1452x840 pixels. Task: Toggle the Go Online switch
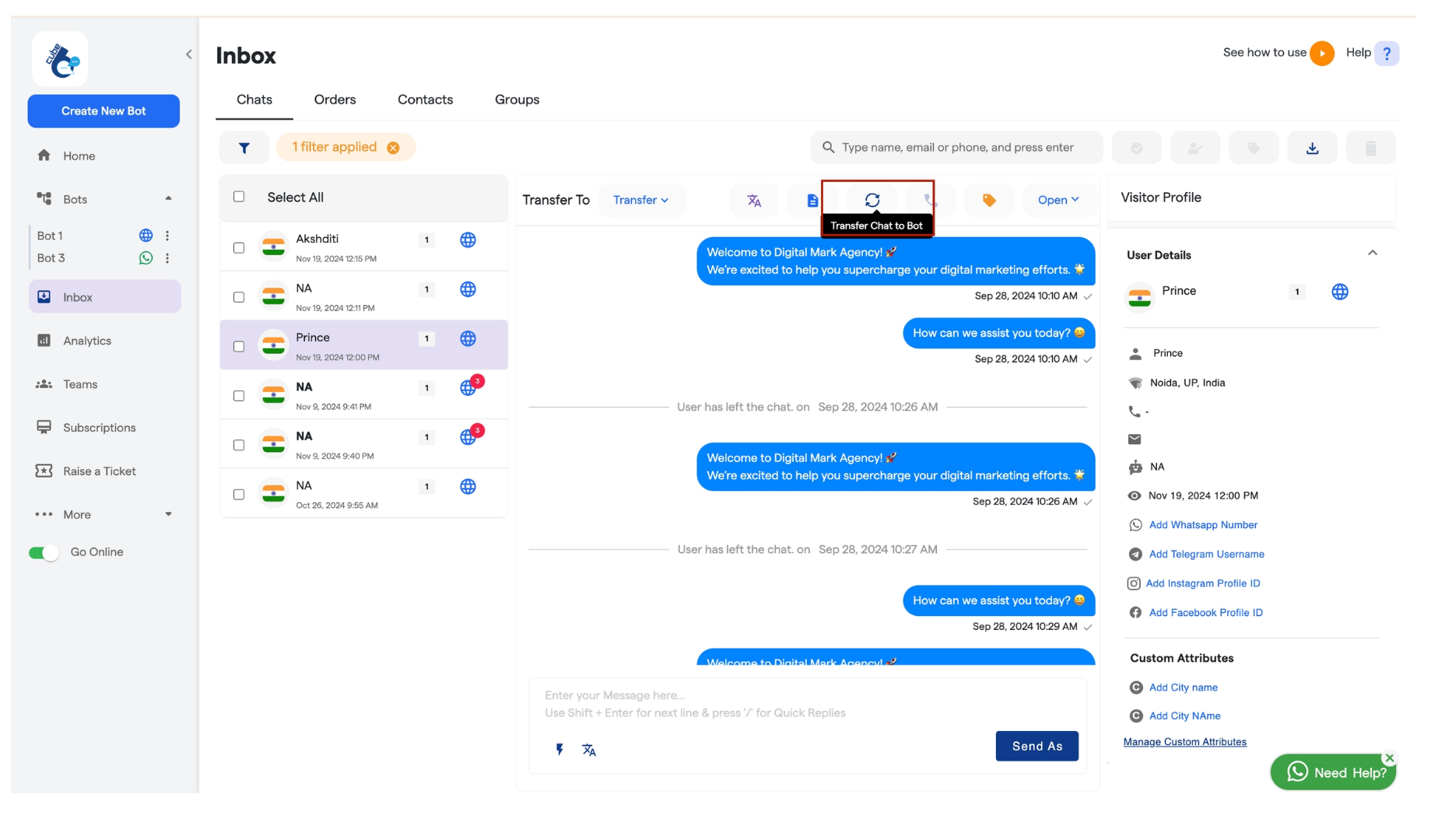pyautogui.click(x=44, y=553)
